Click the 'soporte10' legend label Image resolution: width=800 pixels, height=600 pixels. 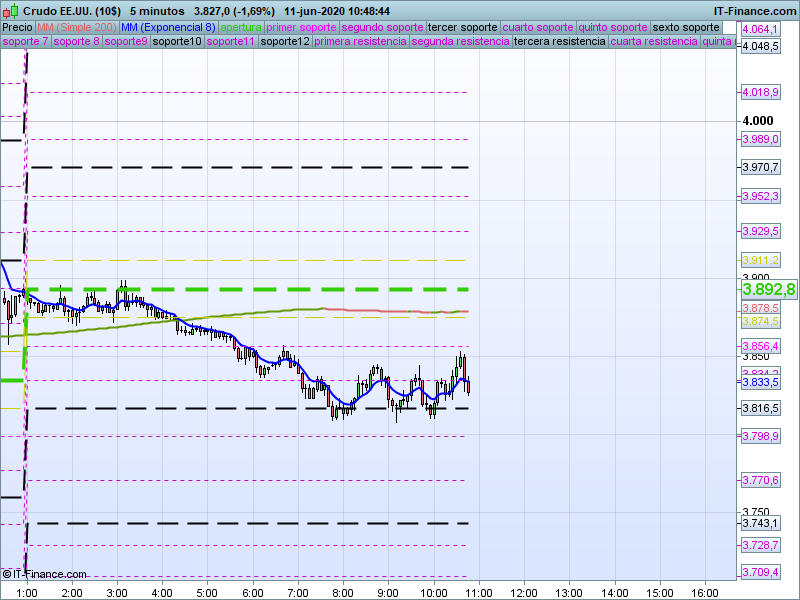click(178, 42)
